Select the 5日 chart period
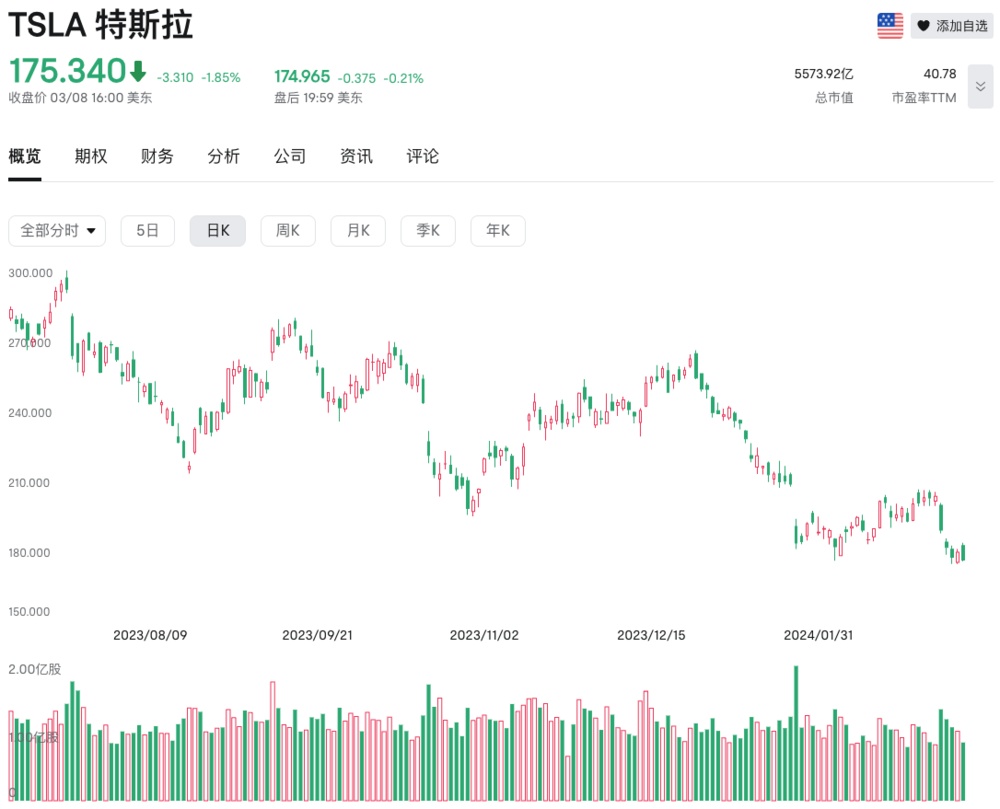The height and width of the screenshot is (809, 1000). (147, 231)
